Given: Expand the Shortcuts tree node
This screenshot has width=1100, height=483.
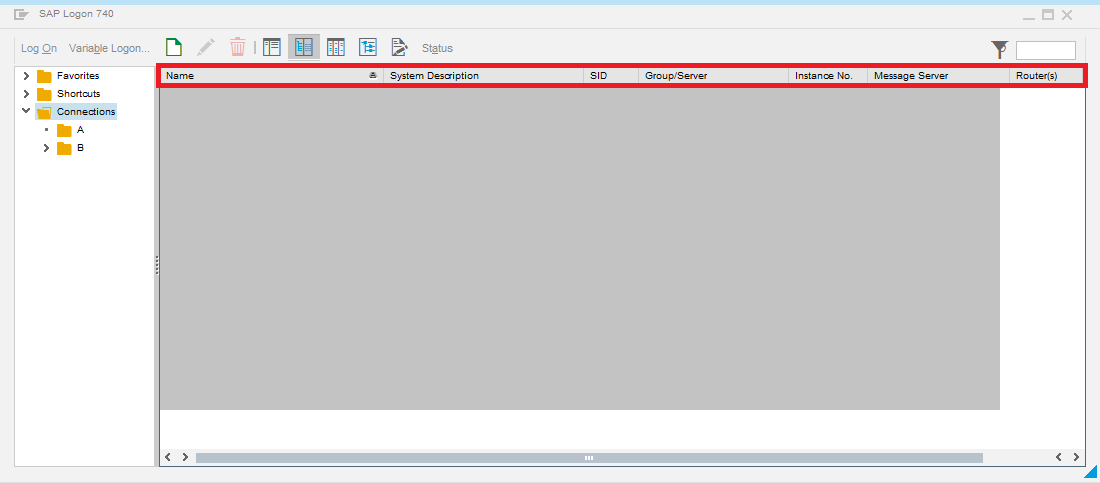Looking at the screenshot, I should pyautogui.click(x=27, y=94).
